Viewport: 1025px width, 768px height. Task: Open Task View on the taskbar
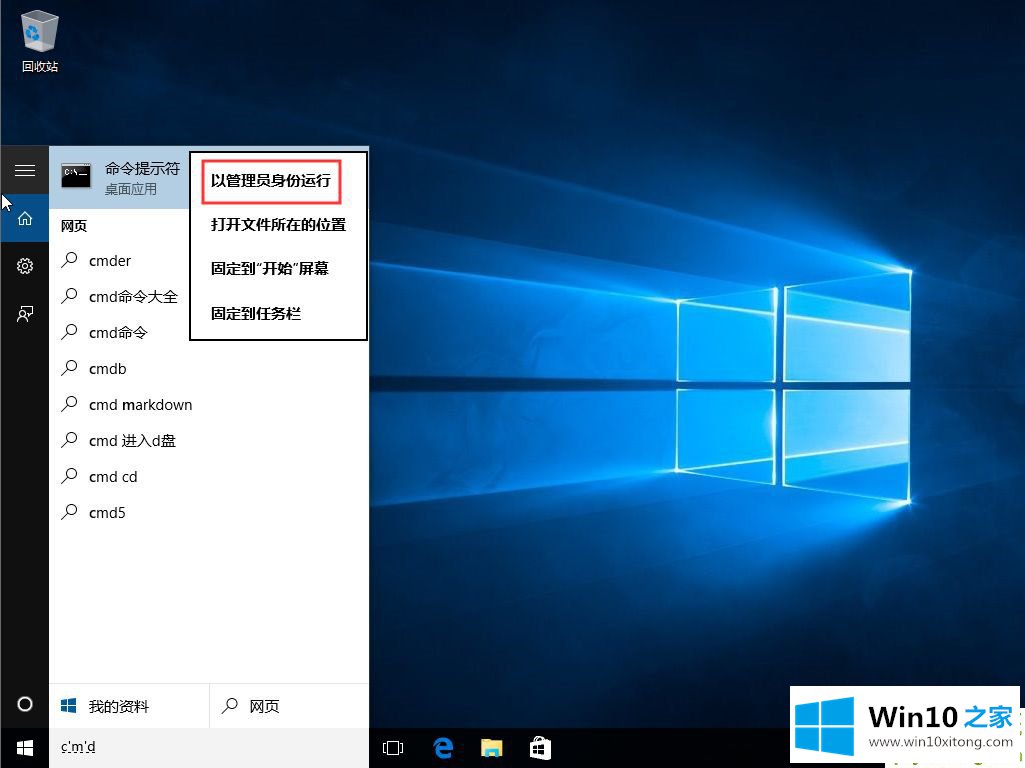(393, 748)
